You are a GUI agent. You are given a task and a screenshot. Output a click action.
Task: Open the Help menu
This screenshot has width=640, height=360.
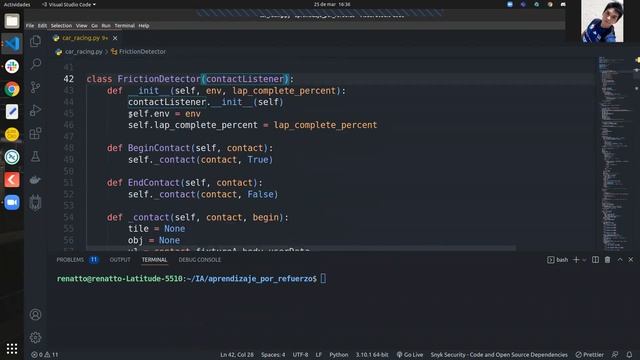pyautogui.click(x=144, y=26)
